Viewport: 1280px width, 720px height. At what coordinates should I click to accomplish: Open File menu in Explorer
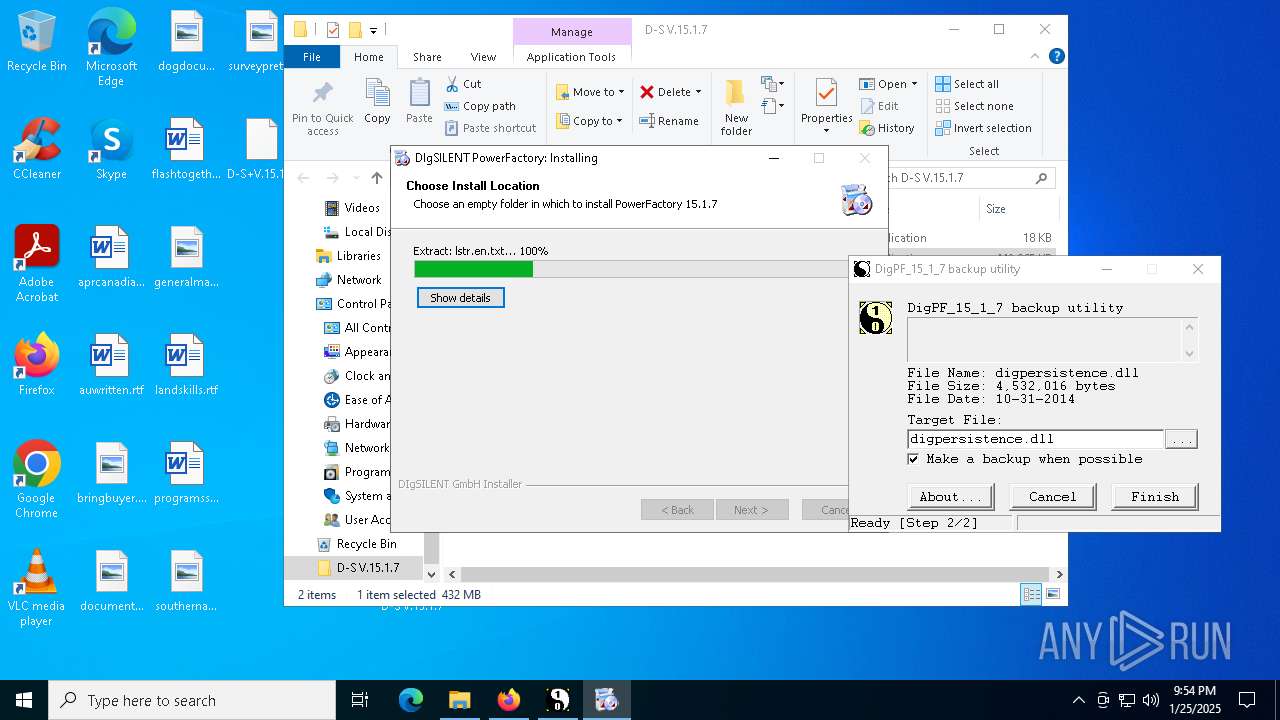[x=312, y=57]
